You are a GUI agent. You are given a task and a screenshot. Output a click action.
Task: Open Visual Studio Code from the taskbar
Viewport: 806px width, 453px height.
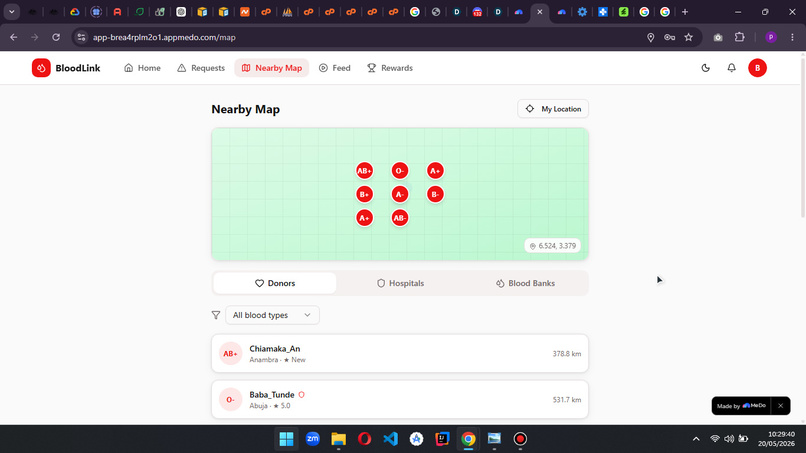pos(391,439)
